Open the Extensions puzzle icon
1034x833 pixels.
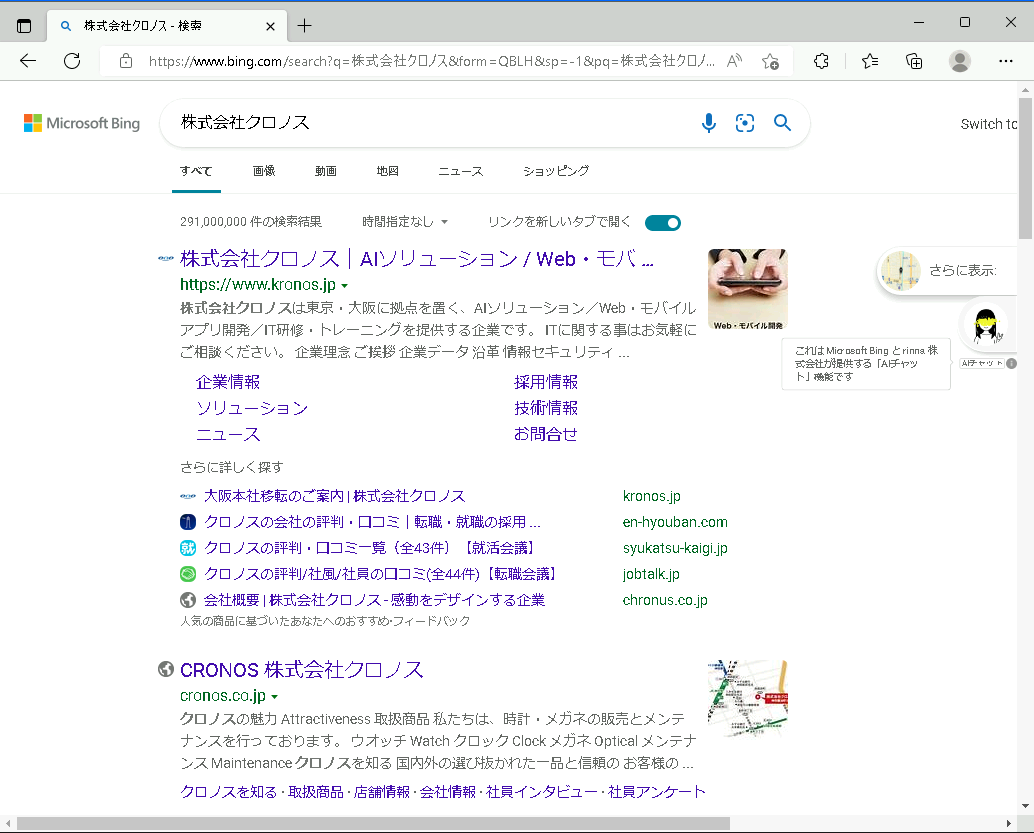tap(821, 61)
